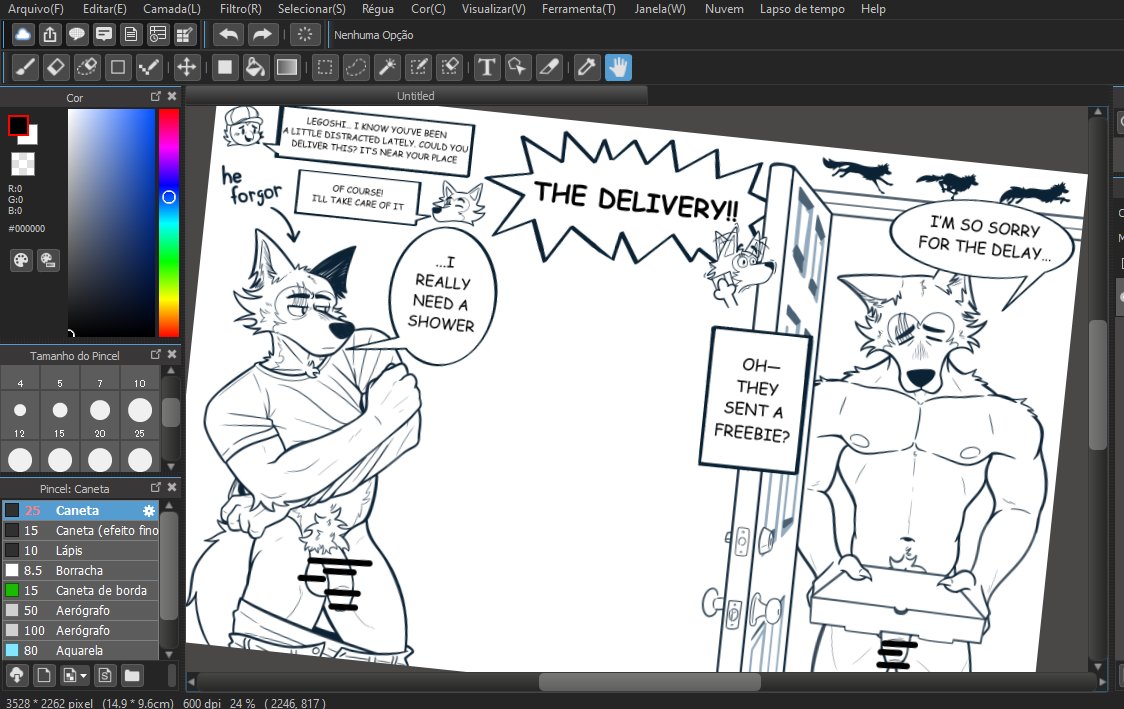
Task: Select the Eraser tool in the toolbar
Action: click(55, 67)
